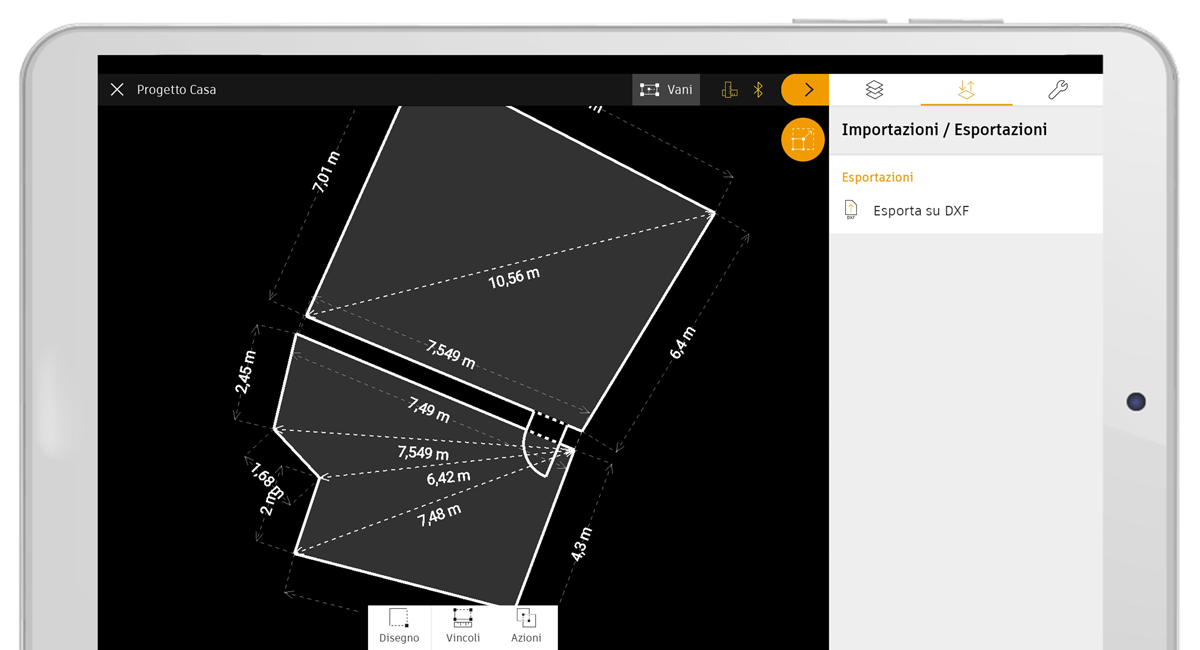Image resolution: width=1200 pixels, height=650 pixels.
Task: Open the Vincoli constraints tool
Action: 463,627
